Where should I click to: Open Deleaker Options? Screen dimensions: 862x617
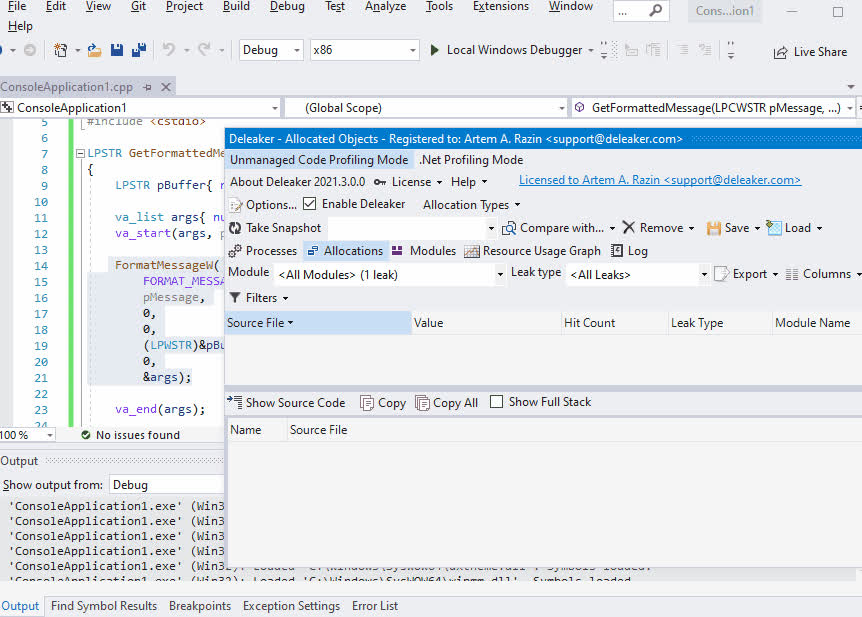pos(263,205)
